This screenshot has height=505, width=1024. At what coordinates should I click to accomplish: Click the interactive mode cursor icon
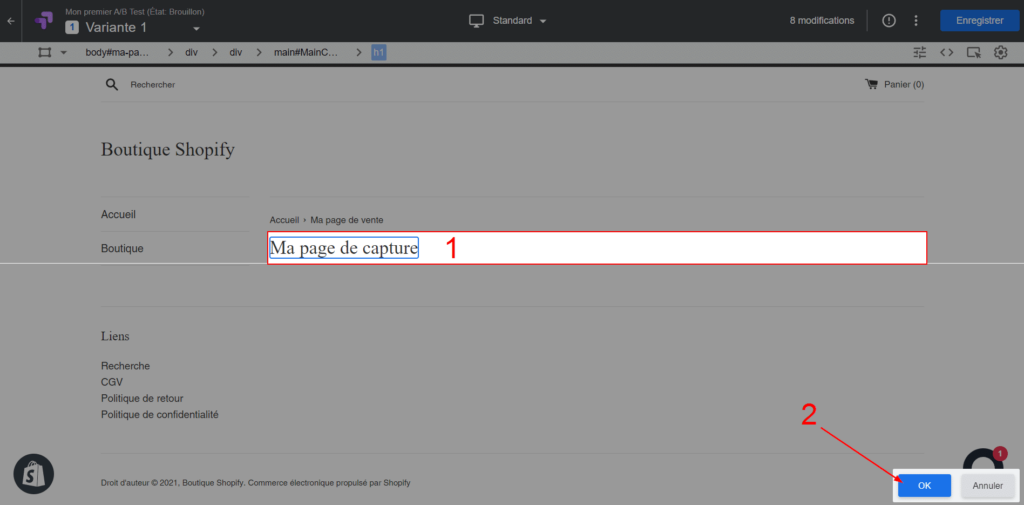coord(973,52)
